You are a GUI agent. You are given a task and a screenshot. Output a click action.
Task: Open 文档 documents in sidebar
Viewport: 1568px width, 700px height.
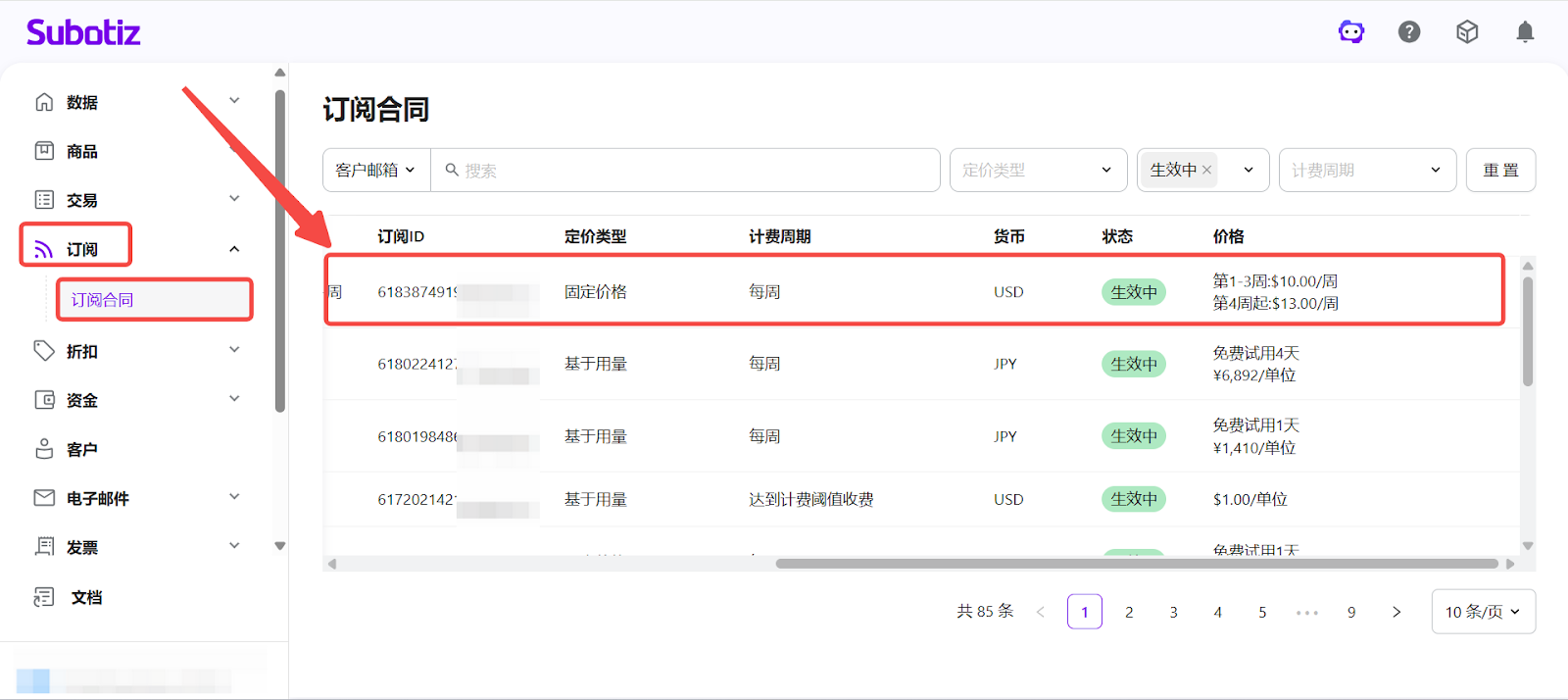(86, 597)
